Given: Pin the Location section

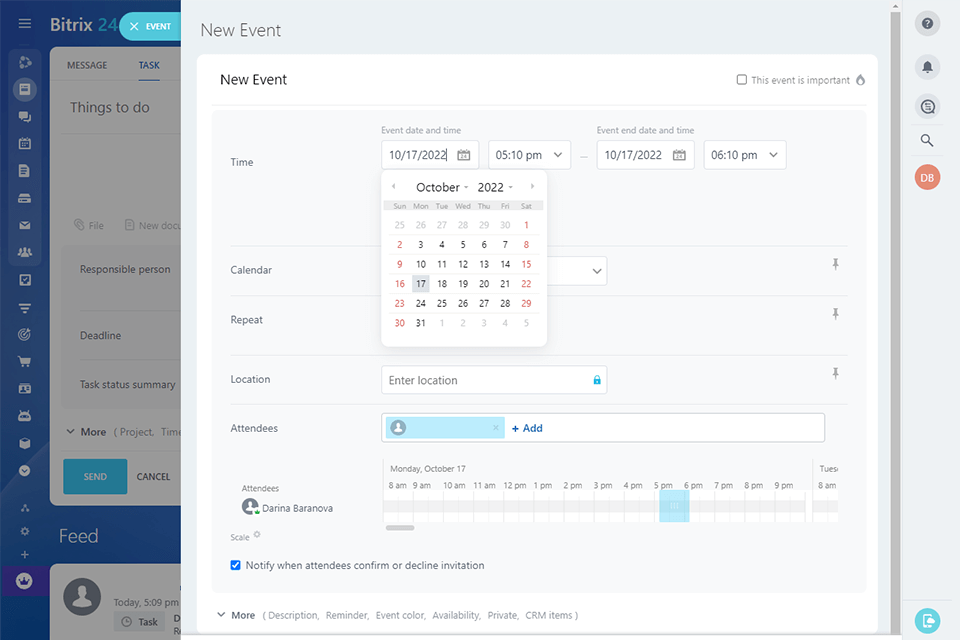Looking at the screenshot, I should click(835, 373).
